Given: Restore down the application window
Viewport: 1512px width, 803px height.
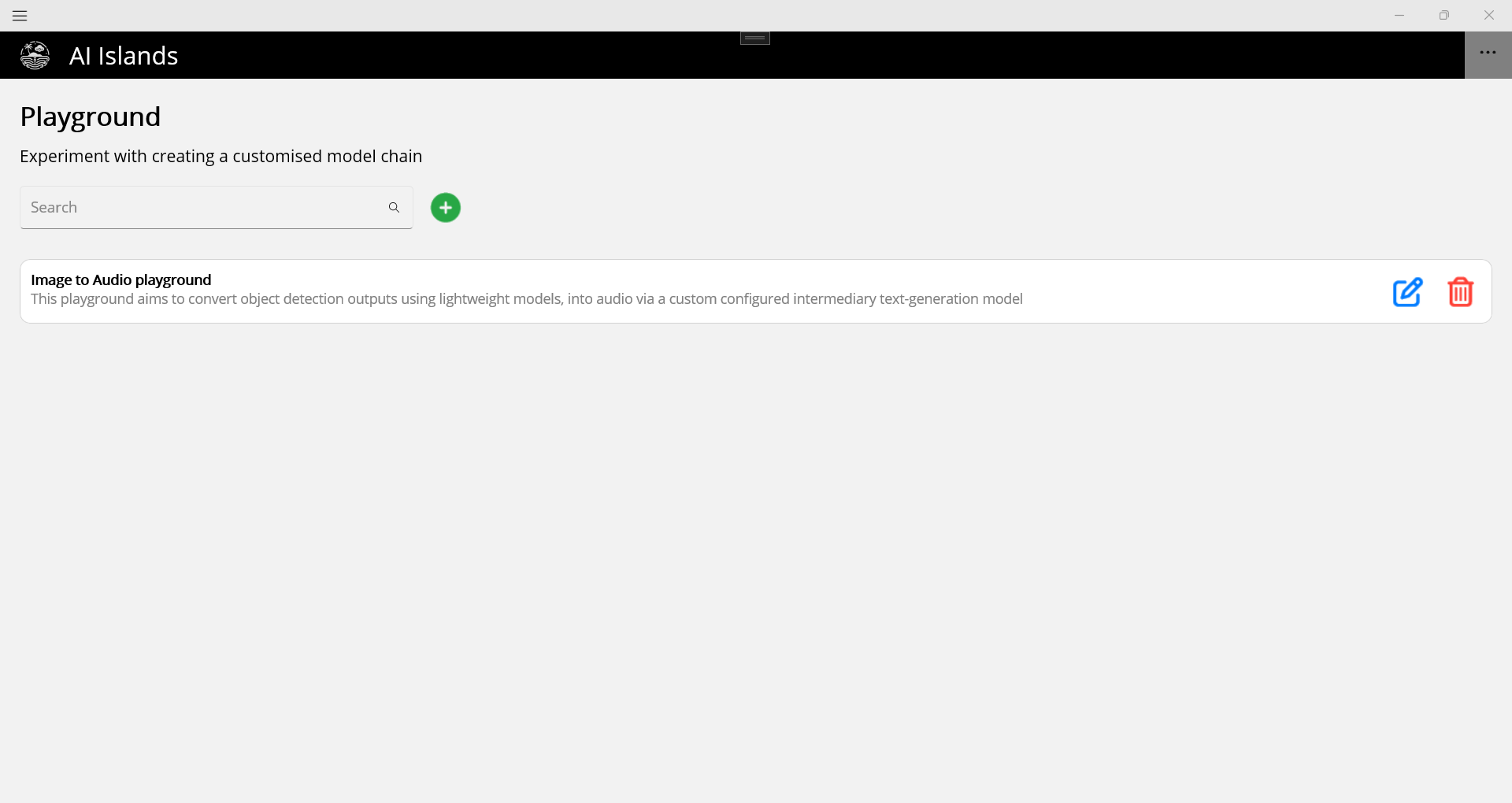Looking at the screenshot, I should click(1444, 16).
